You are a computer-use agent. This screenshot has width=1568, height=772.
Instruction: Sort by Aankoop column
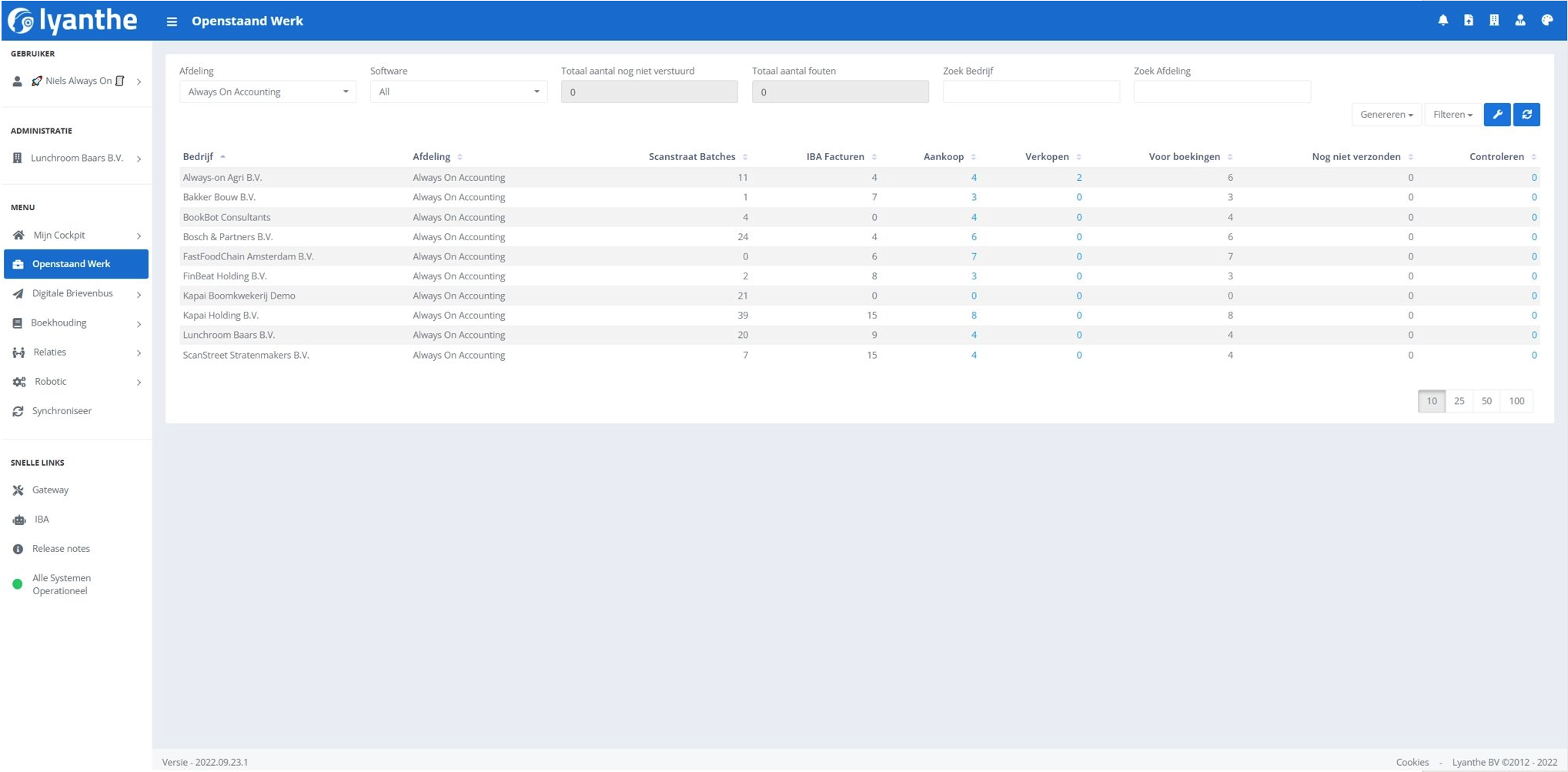point(950,157)
